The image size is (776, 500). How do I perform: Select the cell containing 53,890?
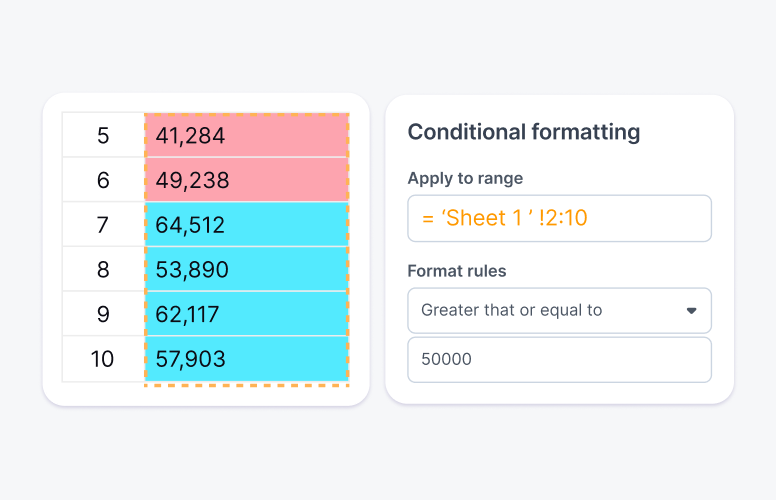click(246, 270)
